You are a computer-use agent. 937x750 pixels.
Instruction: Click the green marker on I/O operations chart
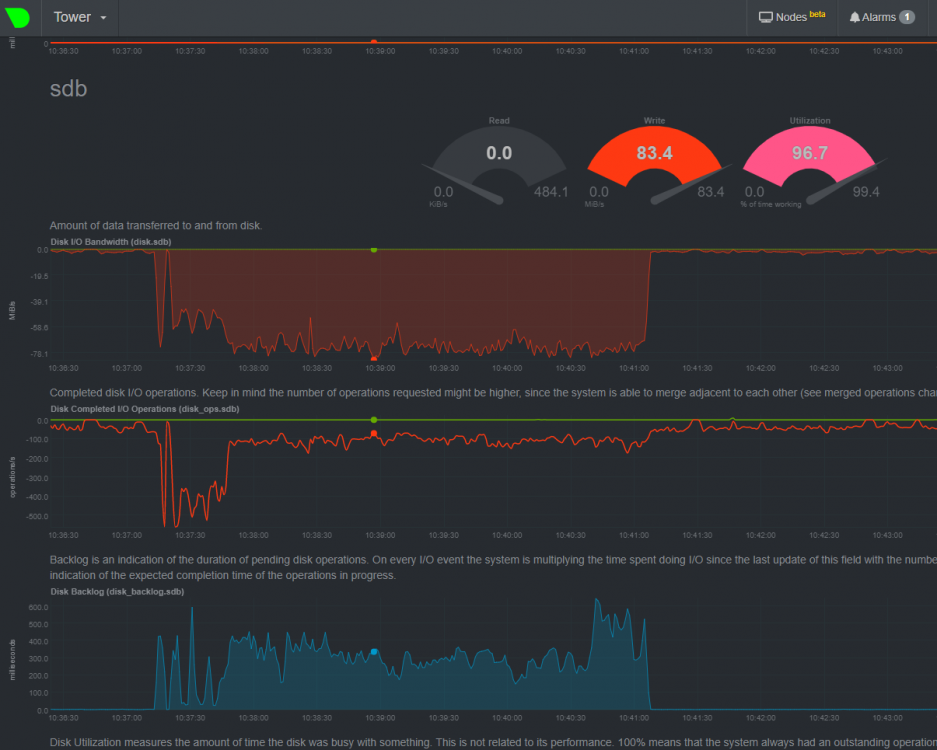point(374,420)
